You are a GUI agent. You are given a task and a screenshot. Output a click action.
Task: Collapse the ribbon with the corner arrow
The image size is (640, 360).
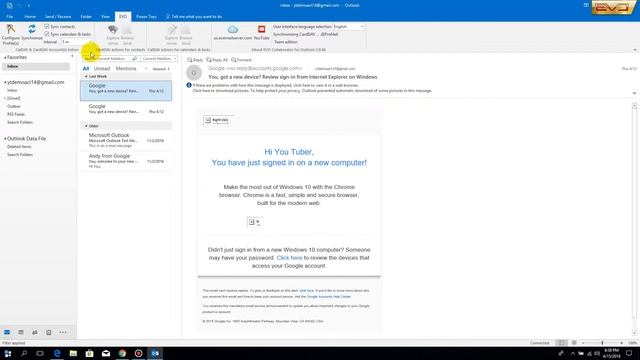[x=635, y=50]
